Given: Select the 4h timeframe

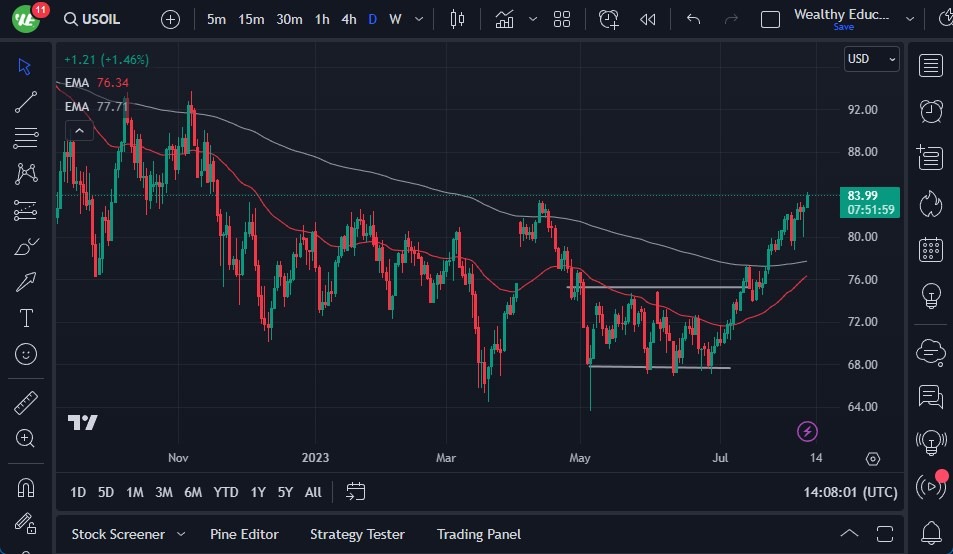Looking at the screenshot, I should click(348, 19).
